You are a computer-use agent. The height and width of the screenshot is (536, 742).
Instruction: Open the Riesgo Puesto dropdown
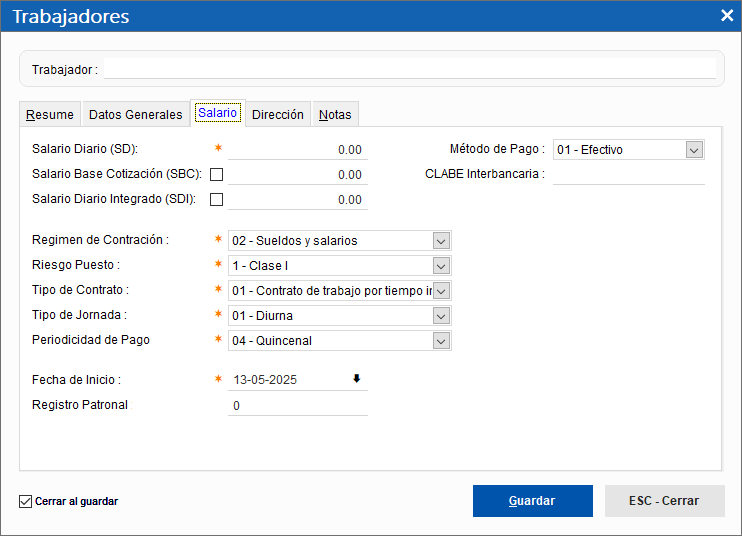pyautogui.click(x=441, y=266)
